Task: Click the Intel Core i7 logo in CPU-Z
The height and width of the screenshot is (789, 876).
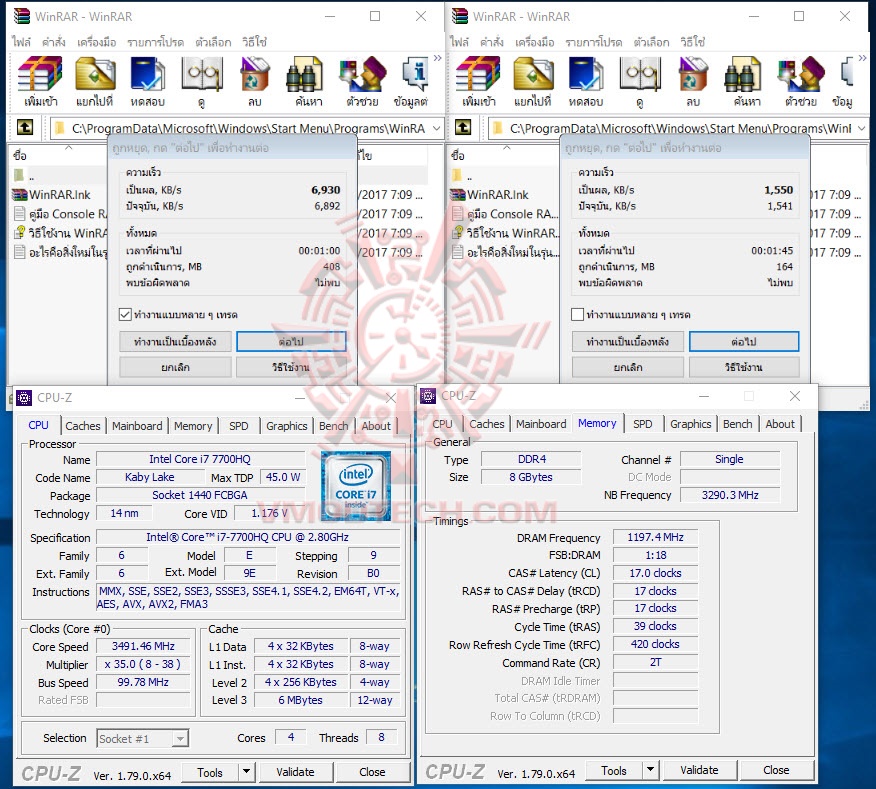Action: (356, 486)
